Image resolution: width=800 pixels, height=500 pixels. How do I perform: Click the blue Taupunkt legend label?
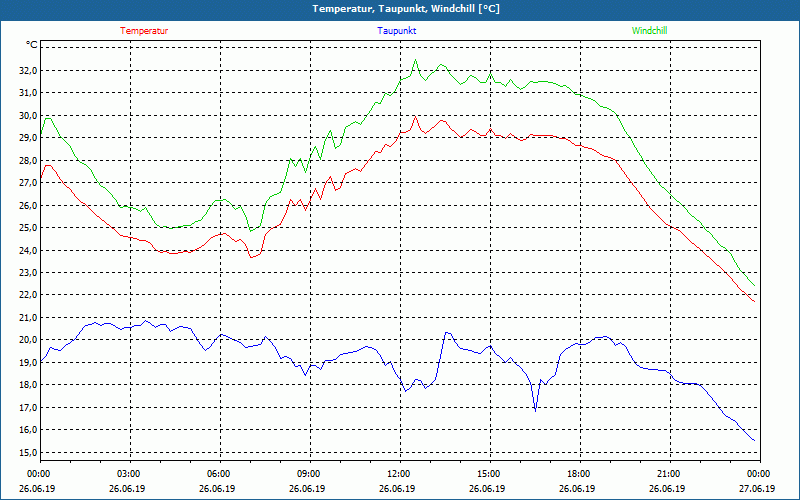396,31
